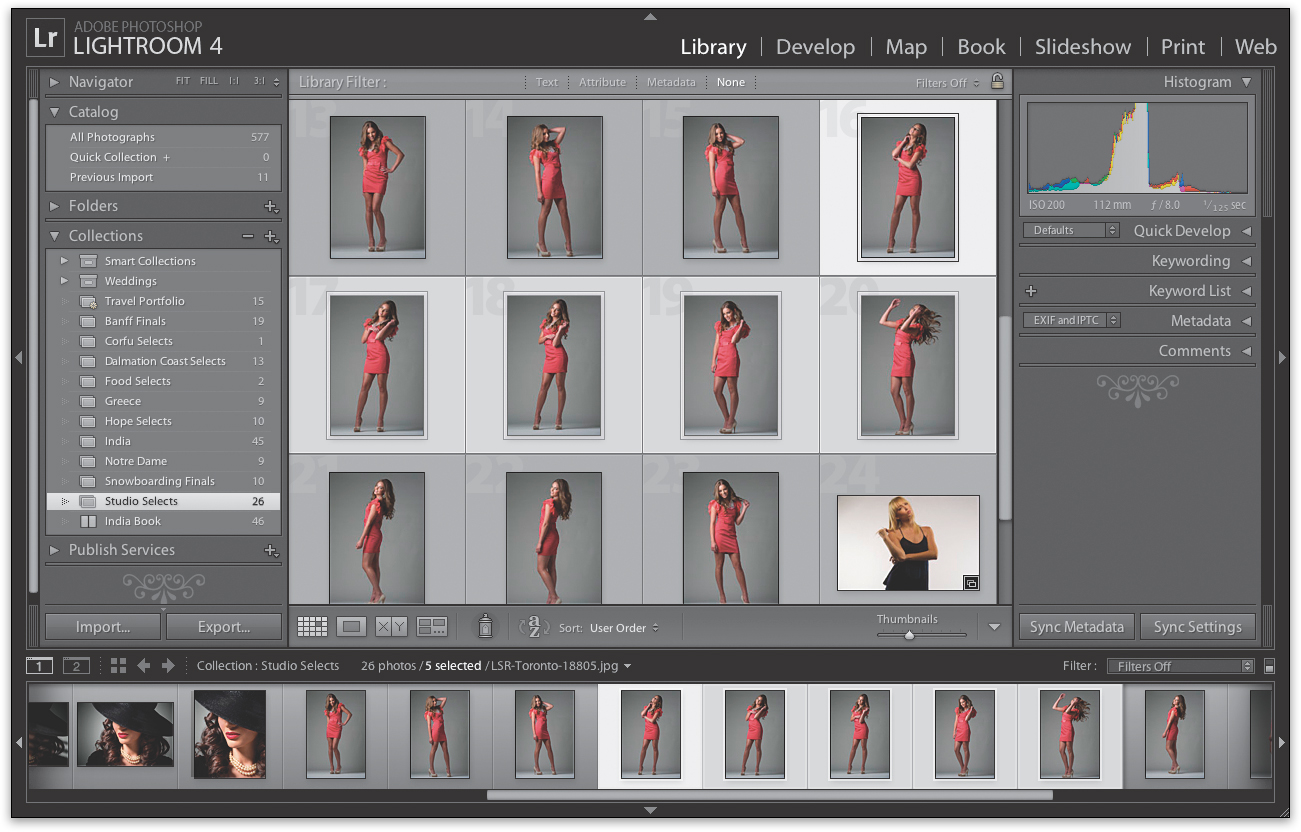Image resolution: width=1301 pixels, height=832 pixels.
Task: Click the filmstrip grid shortcut icon
Action: [118, 666]
